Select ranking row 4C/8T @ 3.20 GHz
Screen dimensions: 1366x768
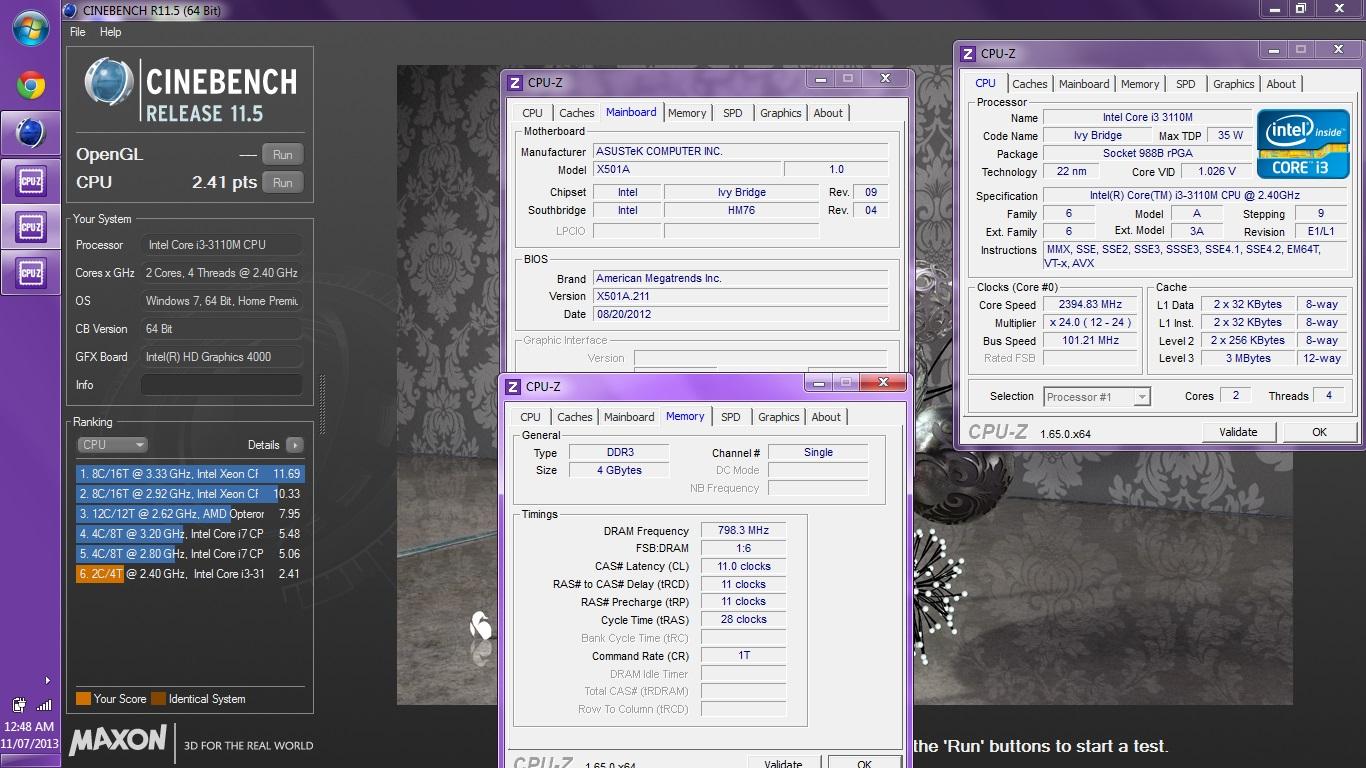click(x=189, y=534)
